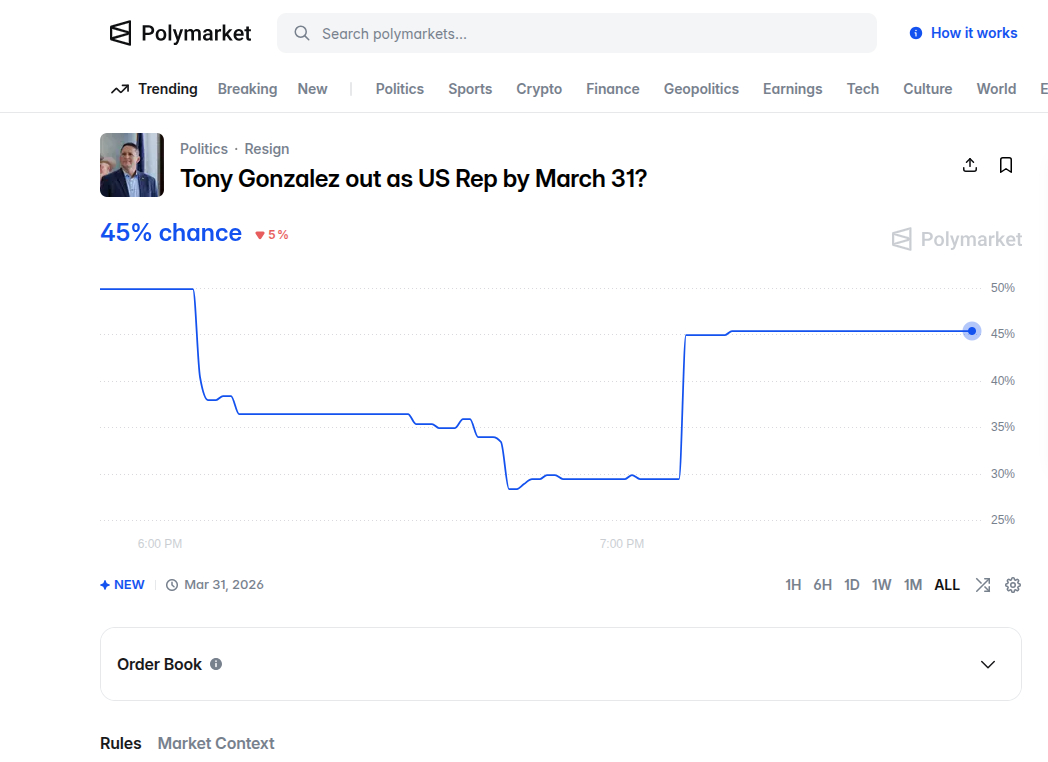Switch to the Market Context tab
Viewport: 1048px width, 762px height.
pyautogui.click(x=216, y=743)
